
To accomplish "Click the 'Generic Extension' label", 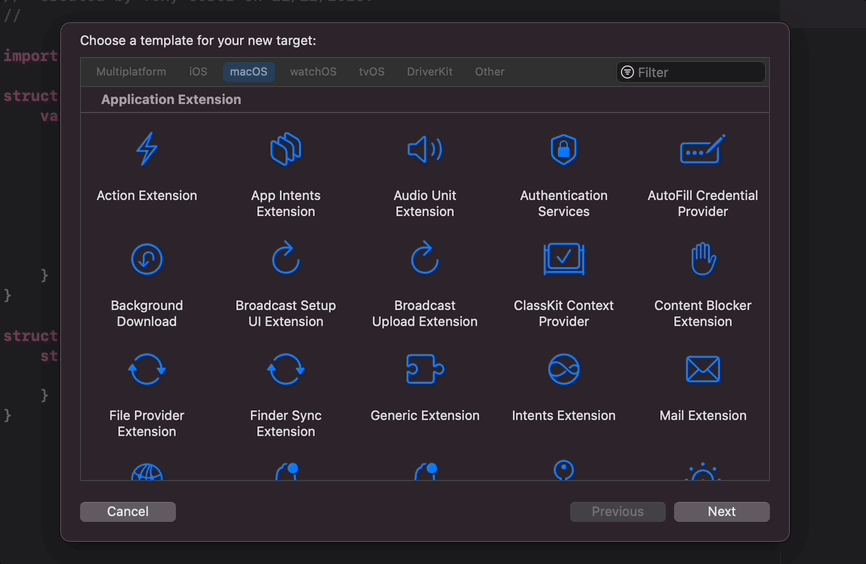I will click(x=425, y=415).
